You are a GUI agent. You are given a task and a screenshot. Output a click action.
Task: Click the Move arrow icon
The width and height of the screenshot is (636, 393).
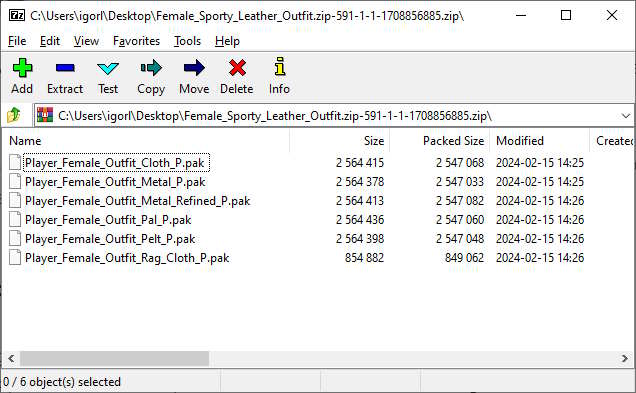(194, 68)
